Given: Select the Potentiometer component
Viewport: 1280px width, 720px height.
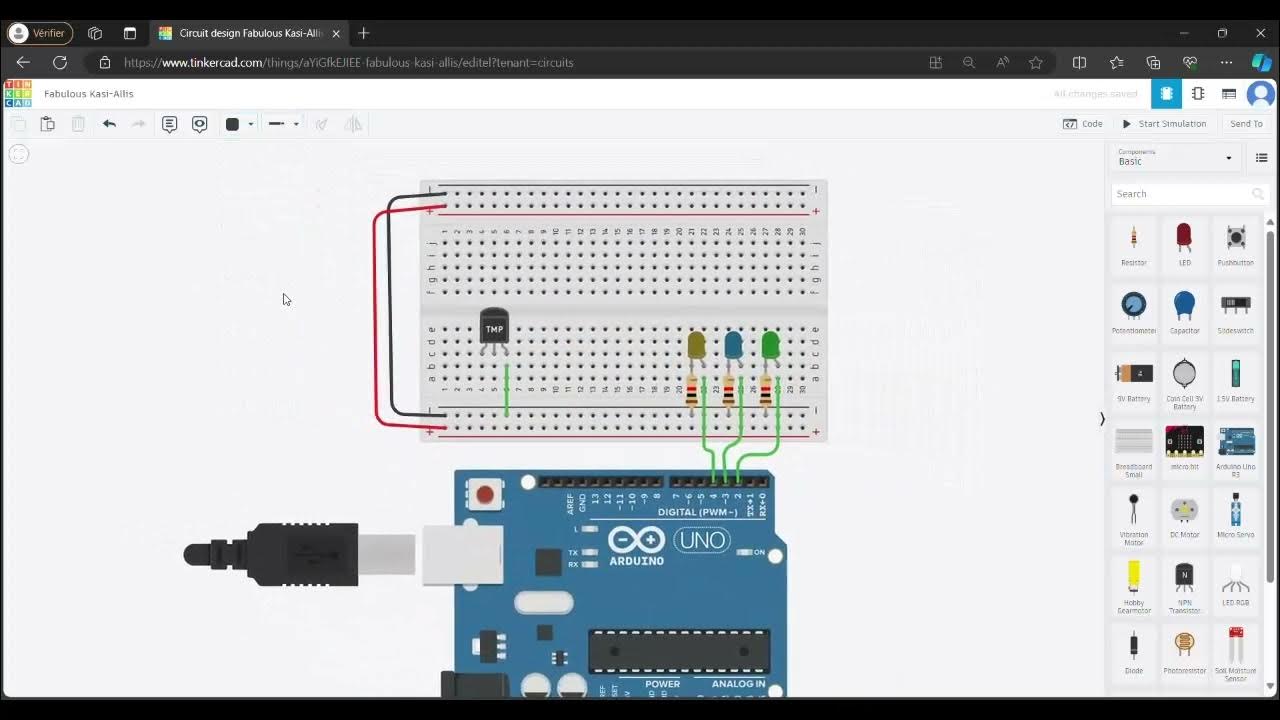Looking at the screenshot, I should (x=1133, y=311).
